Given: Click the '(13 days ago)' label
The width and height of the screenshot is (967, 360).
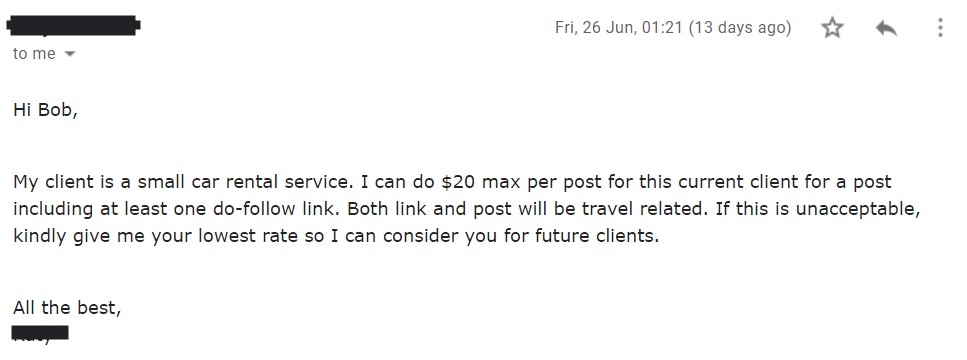Looking at the screenshot, I should (x=740, y=28).
